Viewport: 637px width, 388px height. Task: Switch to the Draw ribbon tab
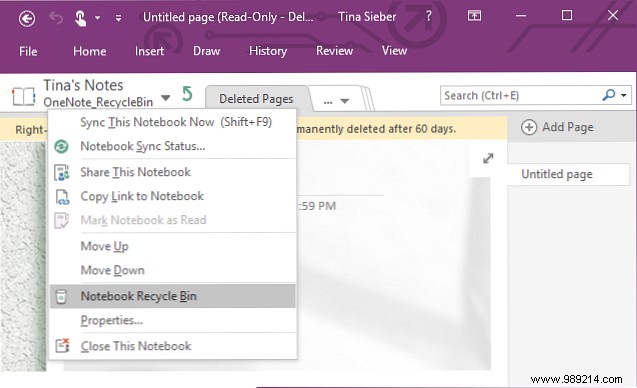tap(206, 51)
